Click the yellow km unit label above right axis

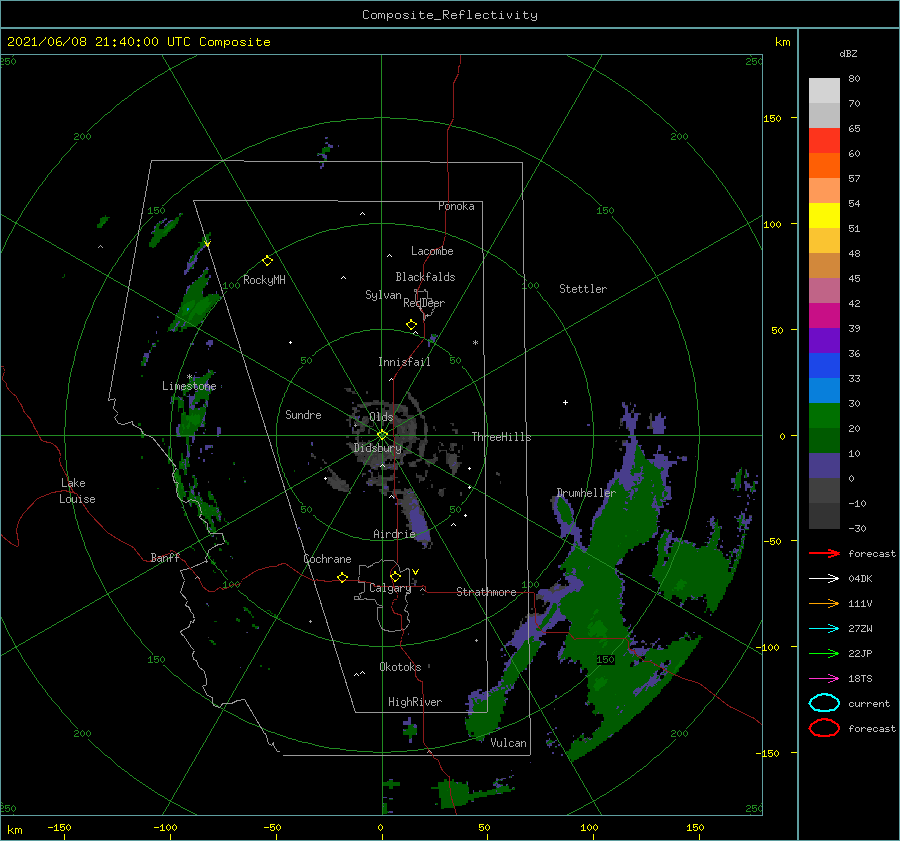coord(782,42)
